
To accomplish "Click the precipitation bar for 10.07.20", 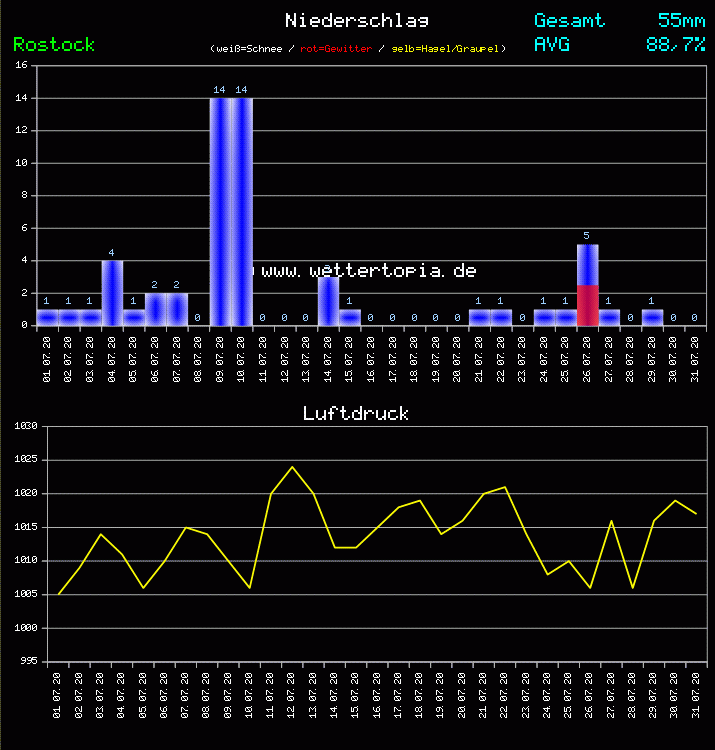I will point(241,210).
